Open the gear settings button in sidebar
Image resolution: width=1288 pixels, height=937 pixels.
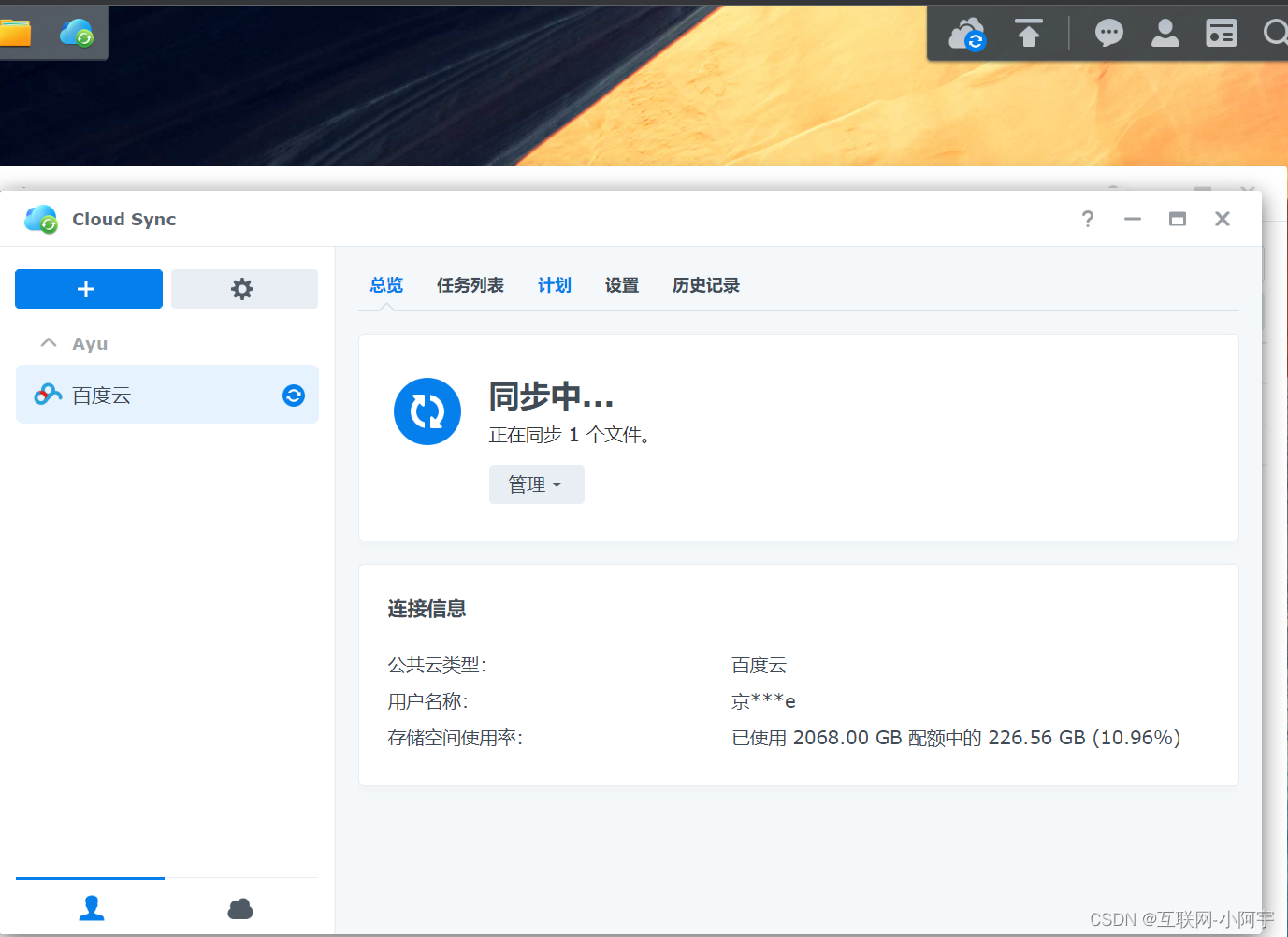pos(244,289)
